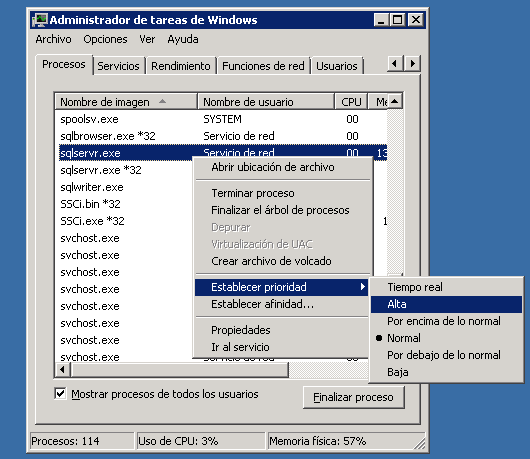Open the Opciones menu
The height and width of the screenshot is (459, 530).
point(105,39)
